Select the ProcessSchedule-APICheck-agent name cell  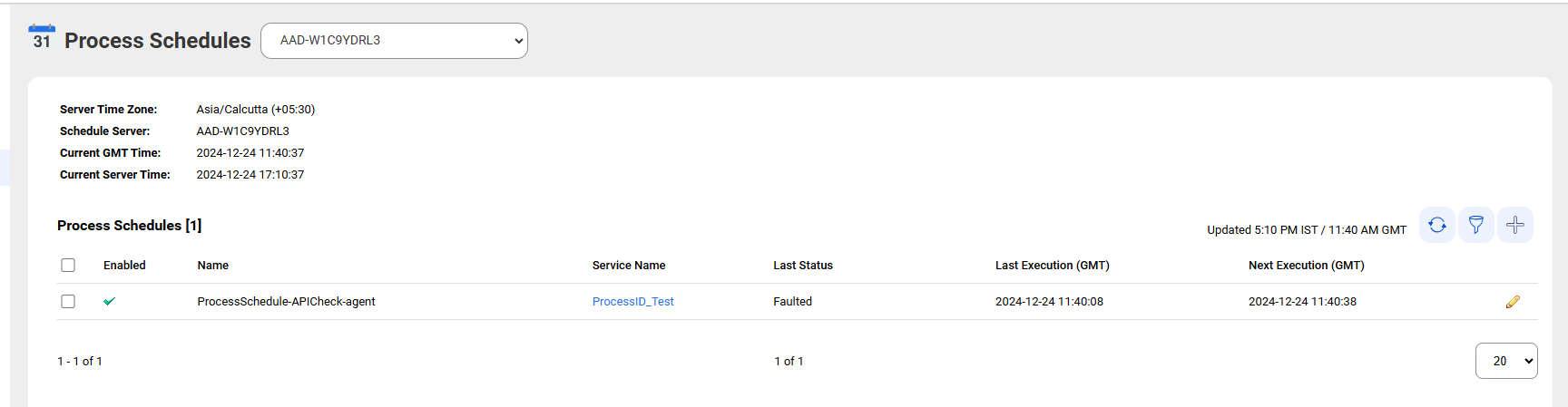coord(287,302)
